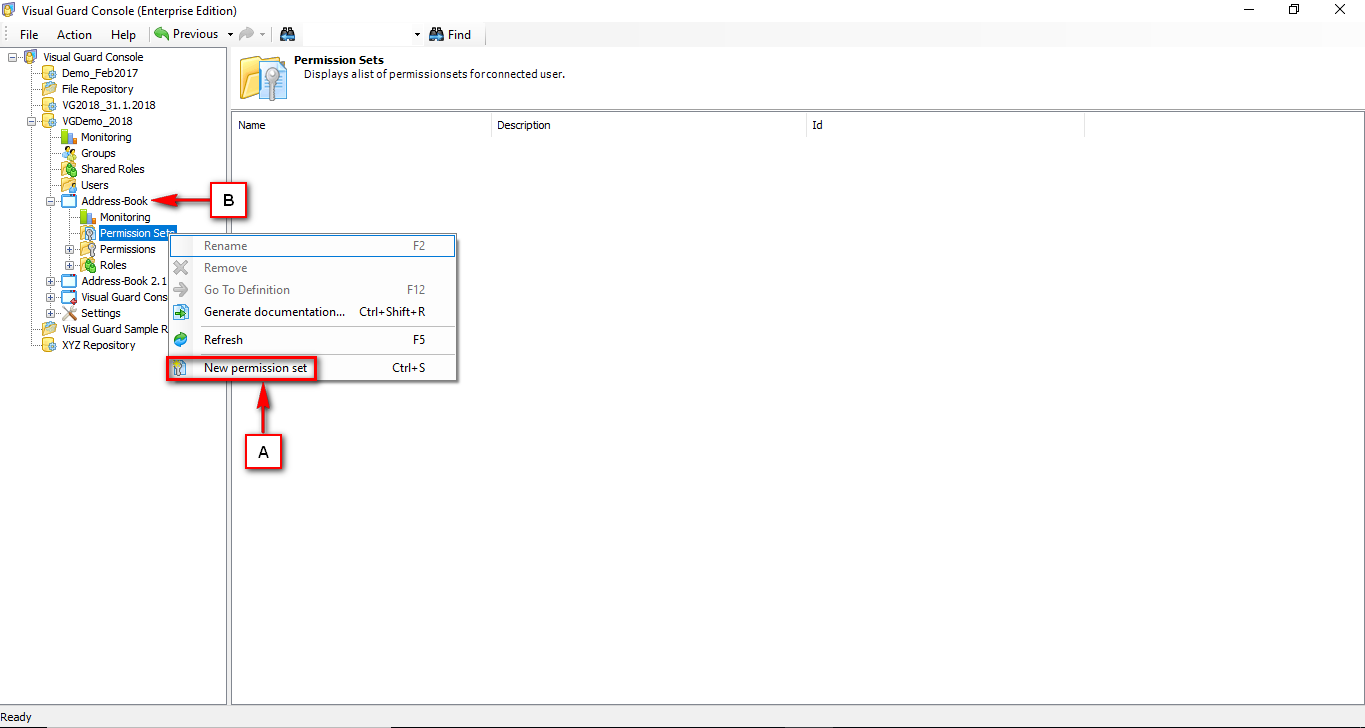Click the Groups people icon
Viewport: 1365px width, 728px height.
[69, 153]
